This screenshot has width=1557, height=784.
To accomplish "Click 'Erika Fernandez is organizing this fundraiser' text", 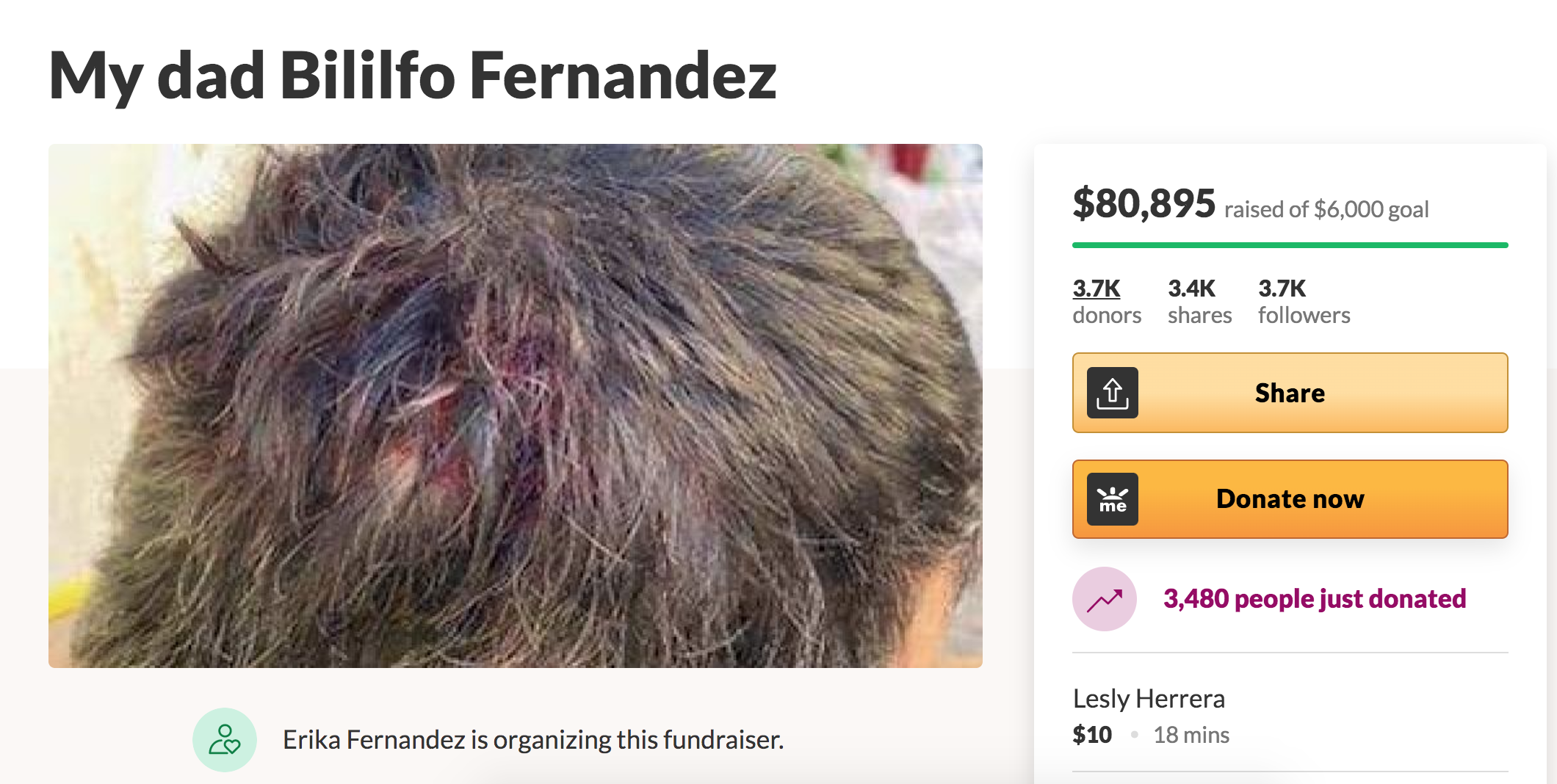I will [x=533, y=740].
